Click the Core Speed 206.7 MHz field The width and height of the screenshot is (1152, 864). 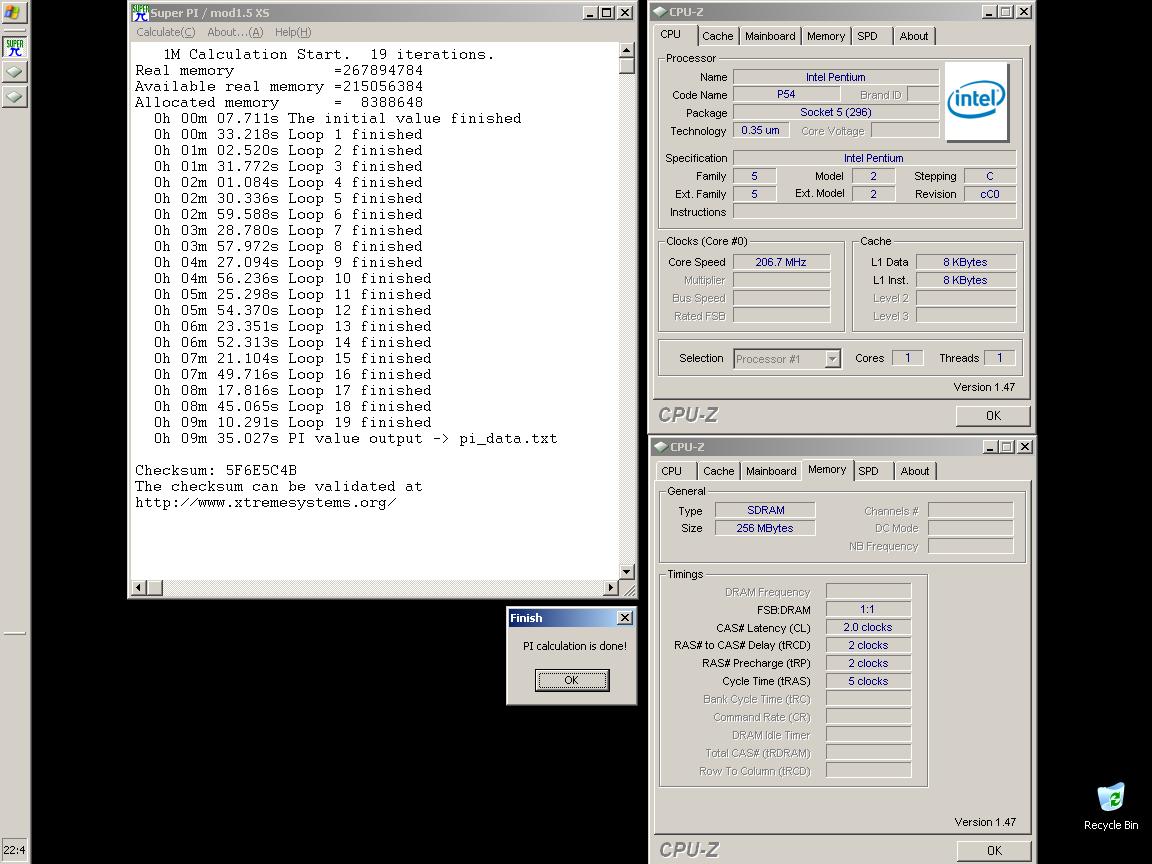pyautogui.click(x=782, y=262)
